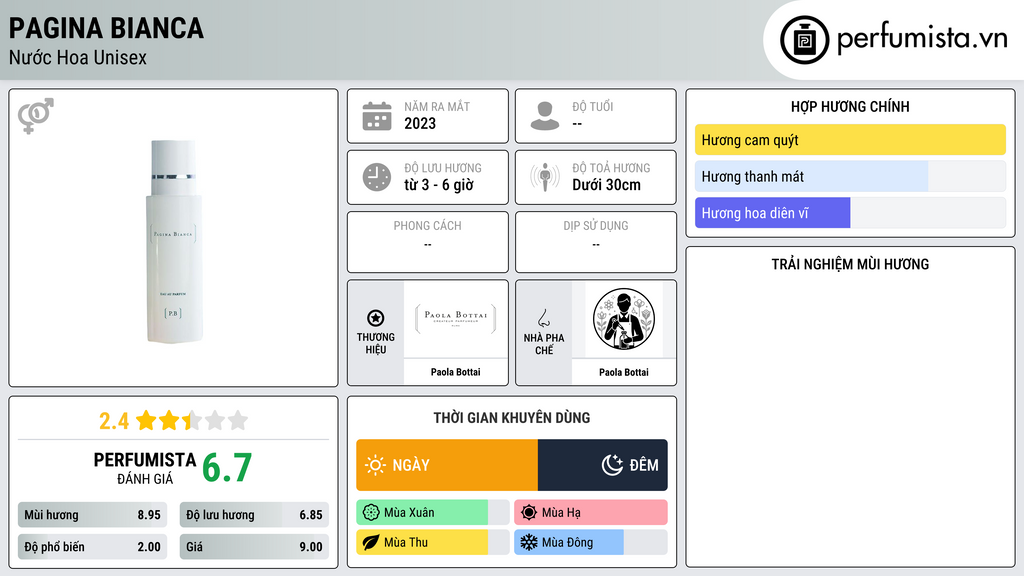Viewport: 1024px width, 576px height.
Task: Open the perfumer illustration thumbnail
Action: pyautogui.click(x=624, y=319)
